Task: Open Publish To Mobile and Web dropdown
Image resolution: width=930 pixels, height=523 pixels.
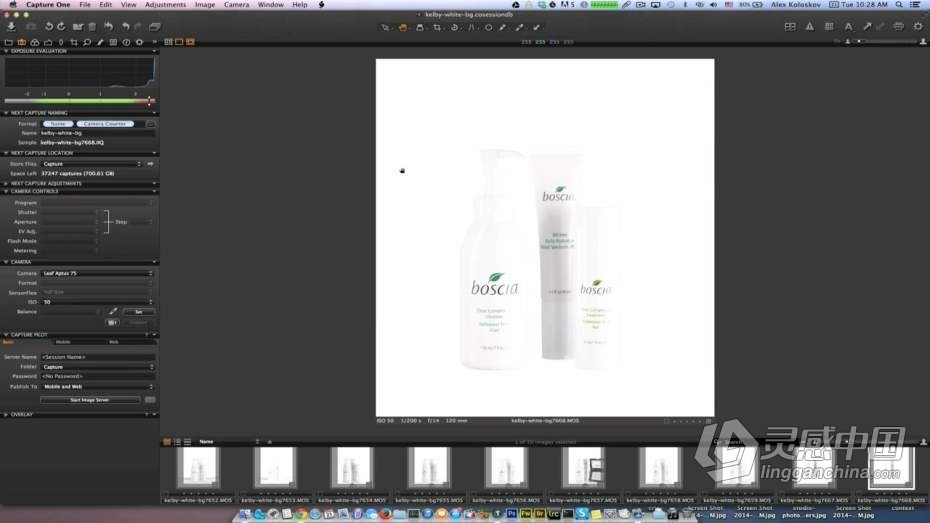Action: point(97,387)
